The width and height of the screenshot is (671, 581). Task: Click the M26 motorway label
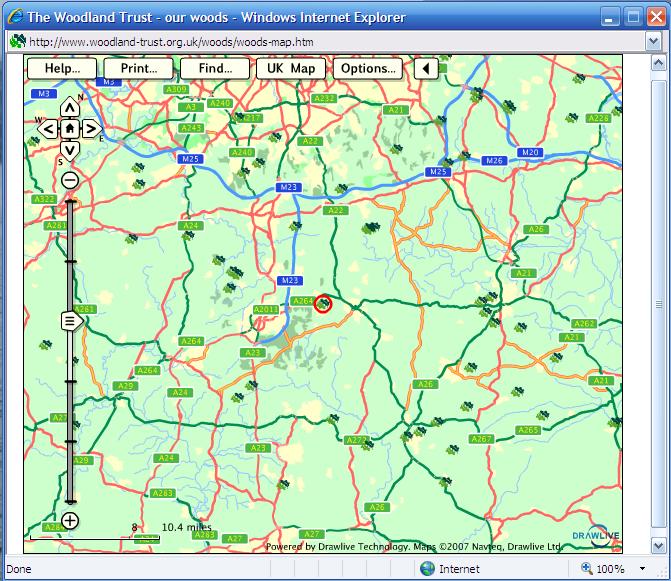pyautogui.click(x=494, y=160)
